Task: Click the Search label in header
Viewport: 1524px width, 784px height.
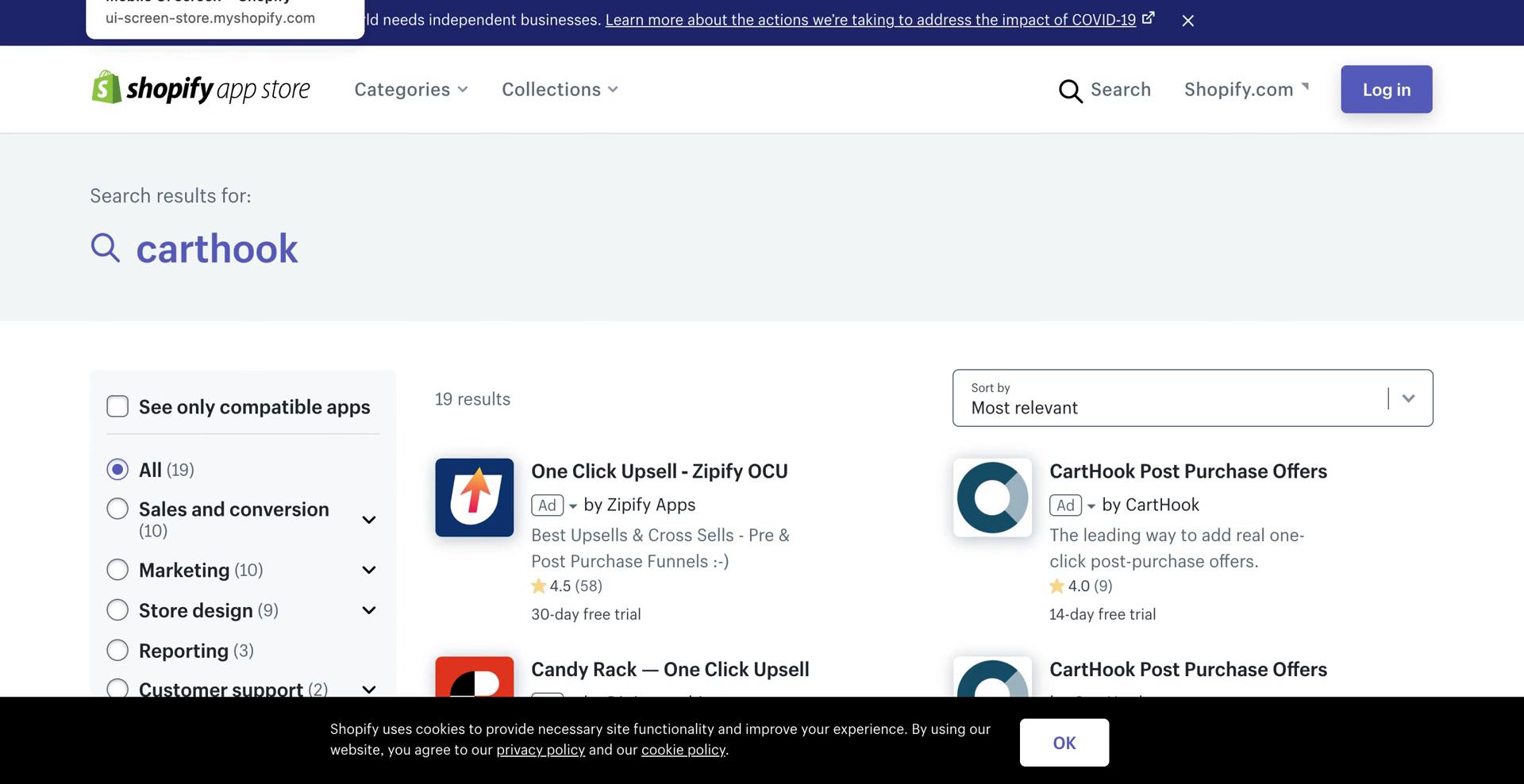Action: click(1120, 90)
